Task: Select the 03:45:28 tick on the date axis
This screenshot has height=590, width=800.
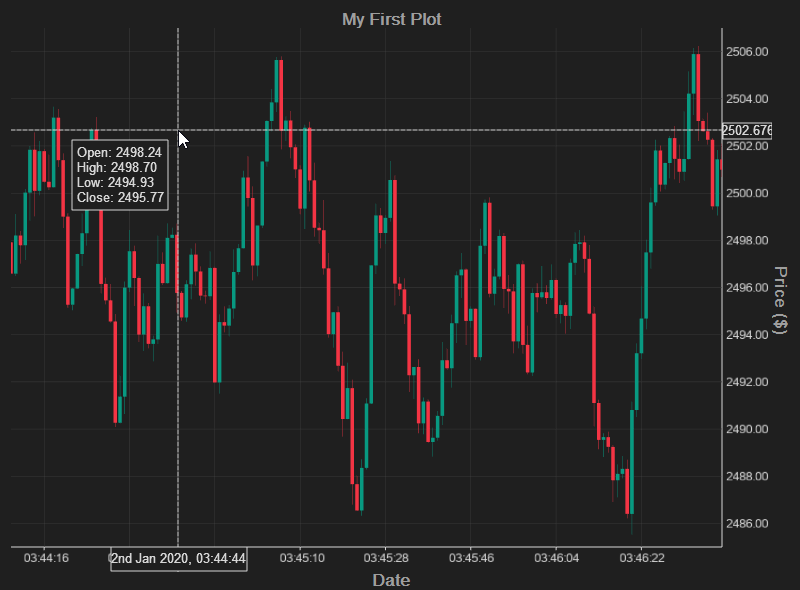Action: coord(387,558)
